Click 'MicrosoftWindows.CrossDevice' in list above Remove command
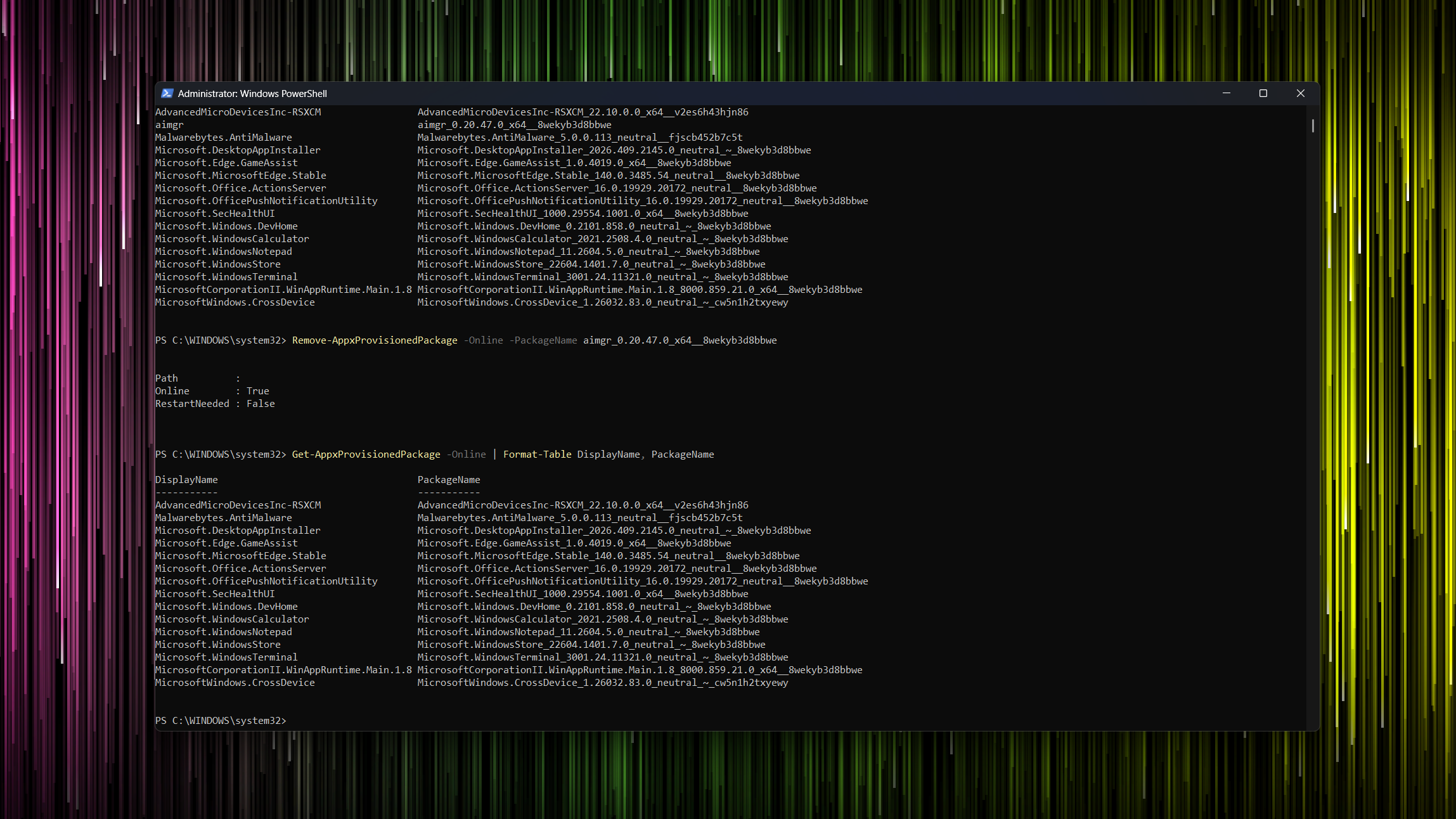 pos(235,302)
